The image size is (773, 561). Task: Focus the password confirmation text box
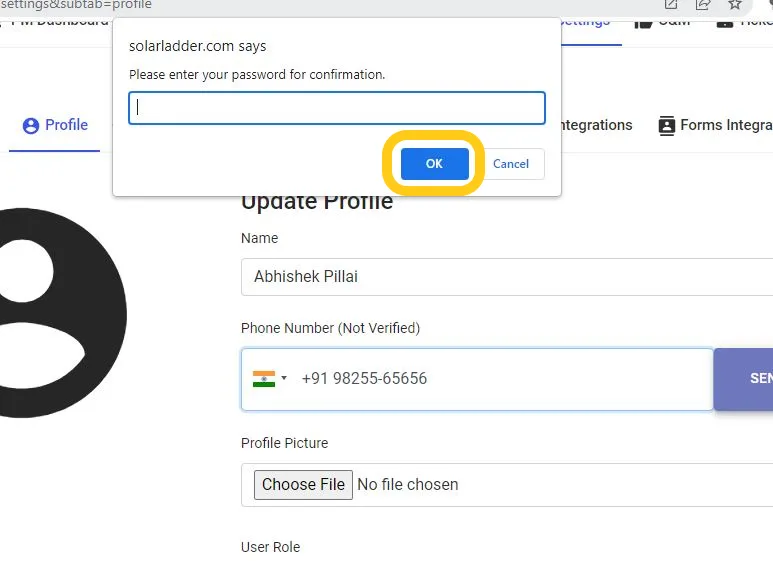tap(336, 108)
